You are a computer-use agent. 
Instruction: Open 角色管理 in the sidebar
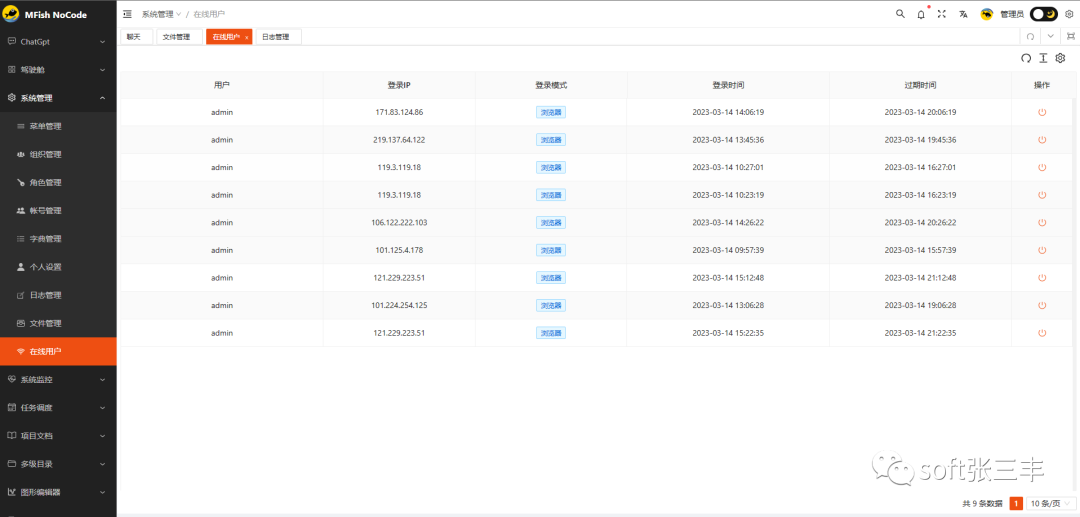point(58,183)
